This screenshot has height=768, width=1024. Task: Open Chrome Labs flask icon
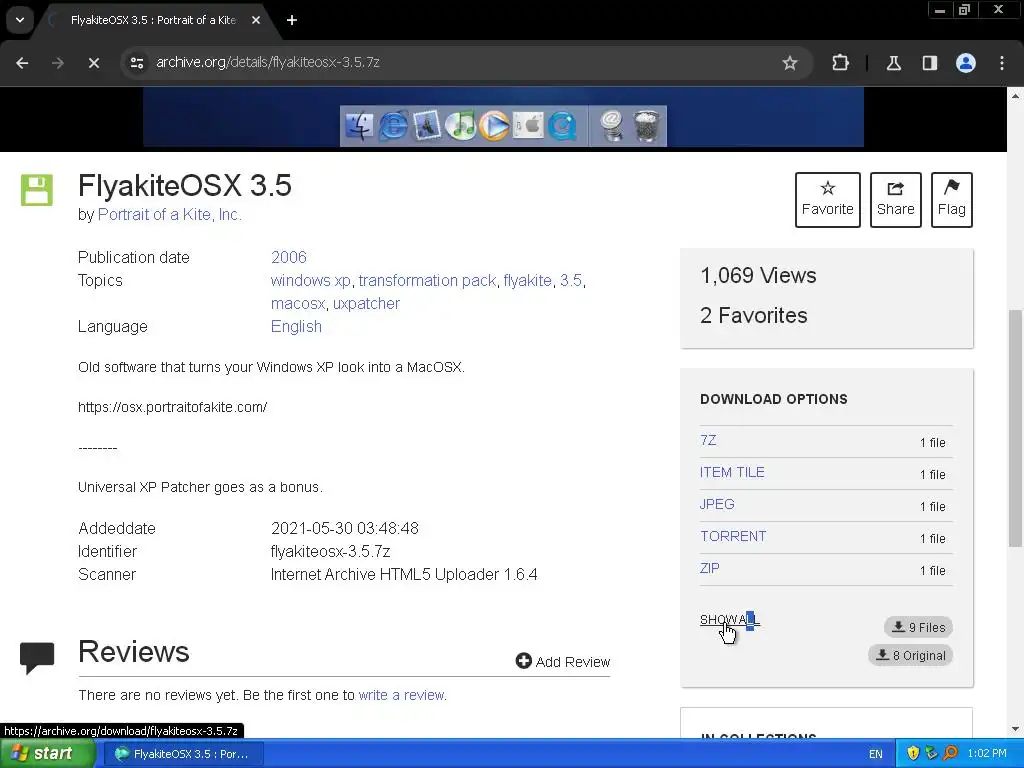click(x=893, y=63)
